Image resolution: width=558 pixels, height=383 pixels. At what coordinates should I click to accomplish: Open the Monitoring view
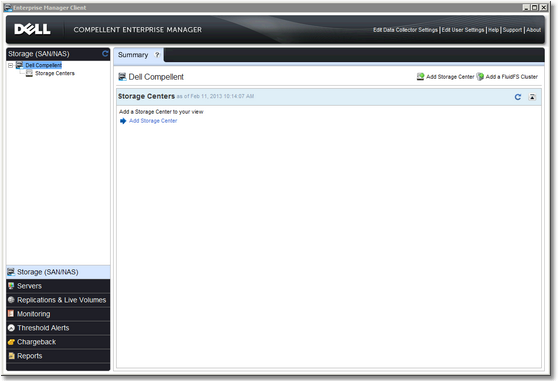click(x=58, y=314)
